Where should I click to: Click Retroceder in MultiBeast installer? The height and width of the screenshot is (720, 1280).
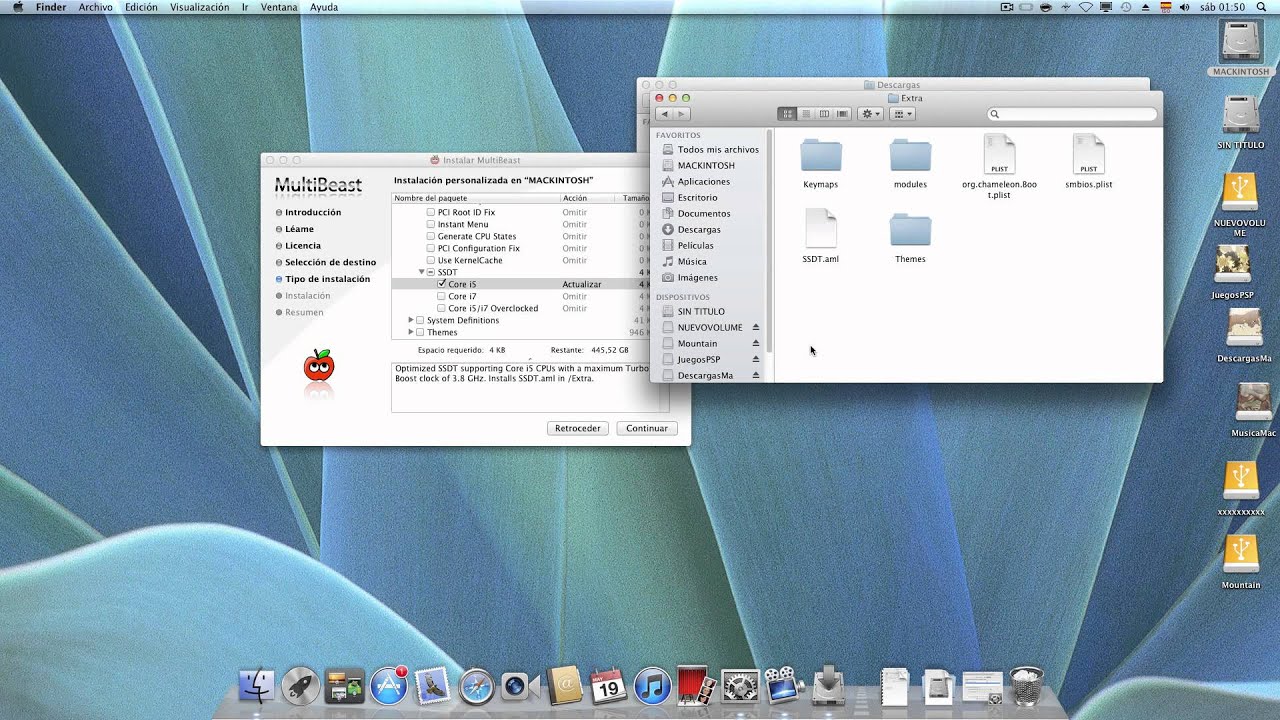point(578,428)
